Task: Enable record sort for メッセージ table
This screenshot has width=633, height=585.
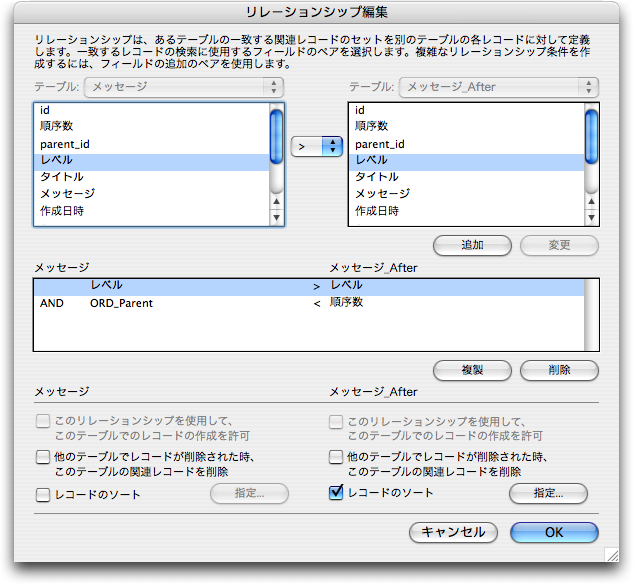Action: (43, 494)
